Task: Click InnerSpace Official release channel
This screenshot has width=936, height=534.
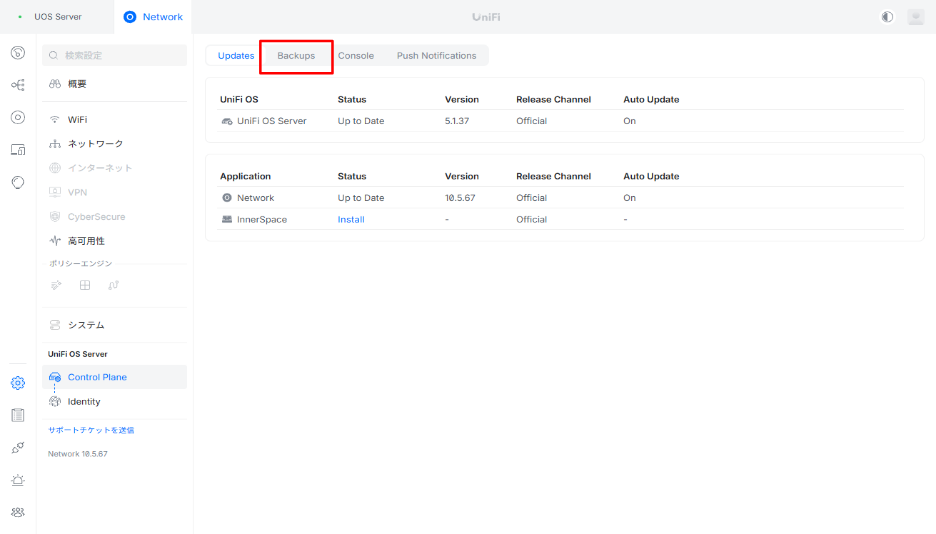Action: 531,220
